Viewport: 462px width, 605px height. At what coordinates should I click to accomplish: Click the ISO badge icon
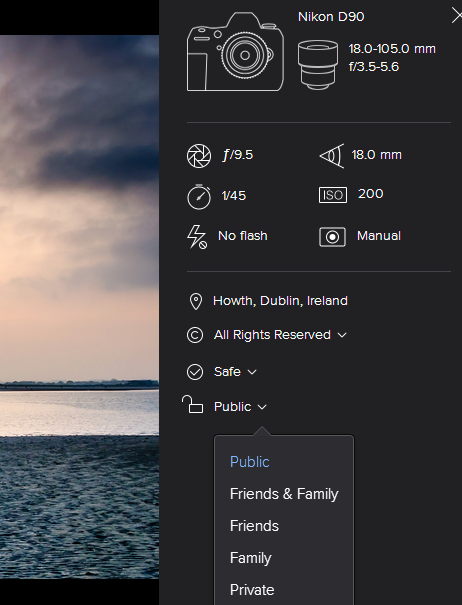click(x=333, y=195)
